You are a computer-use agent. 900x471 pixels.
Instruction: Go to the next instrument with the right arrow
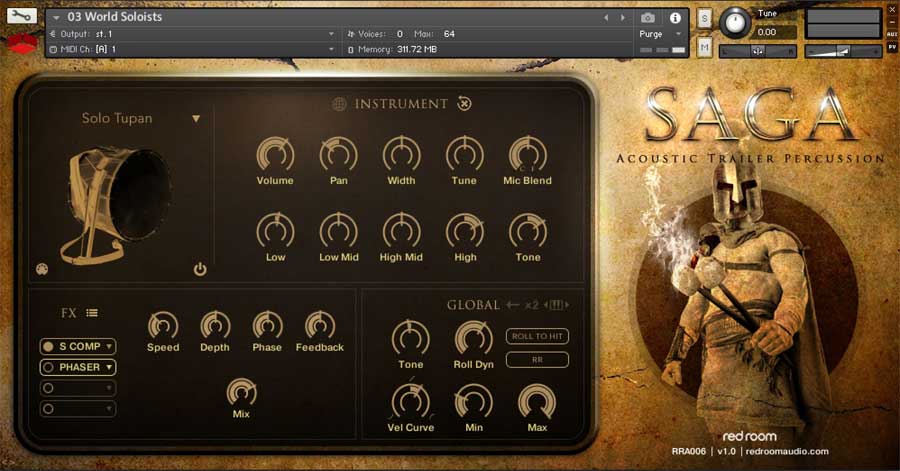pos(623,18)
